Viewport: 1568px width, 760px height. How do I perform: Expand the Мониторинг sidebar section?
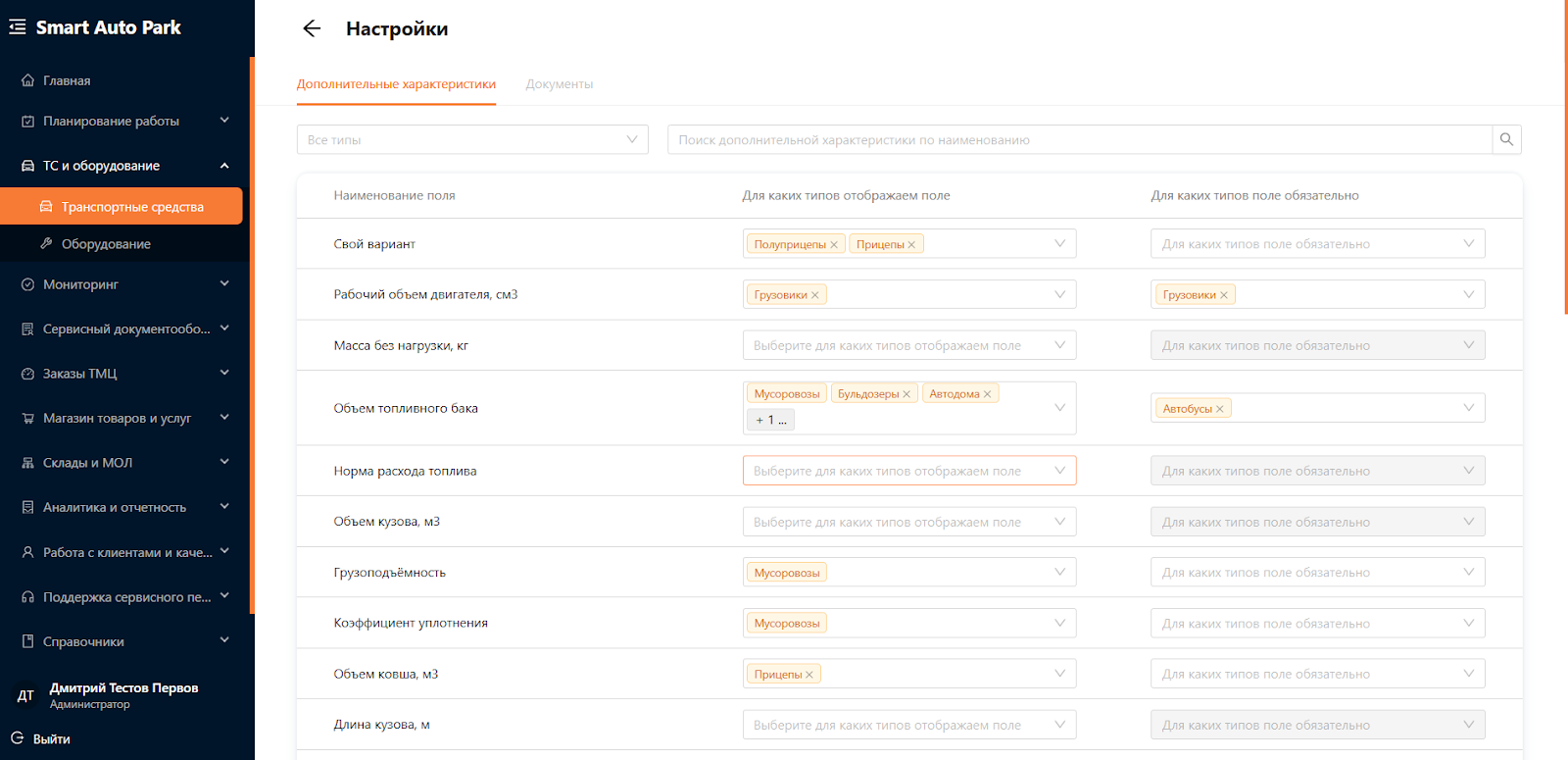coord(124,284)
